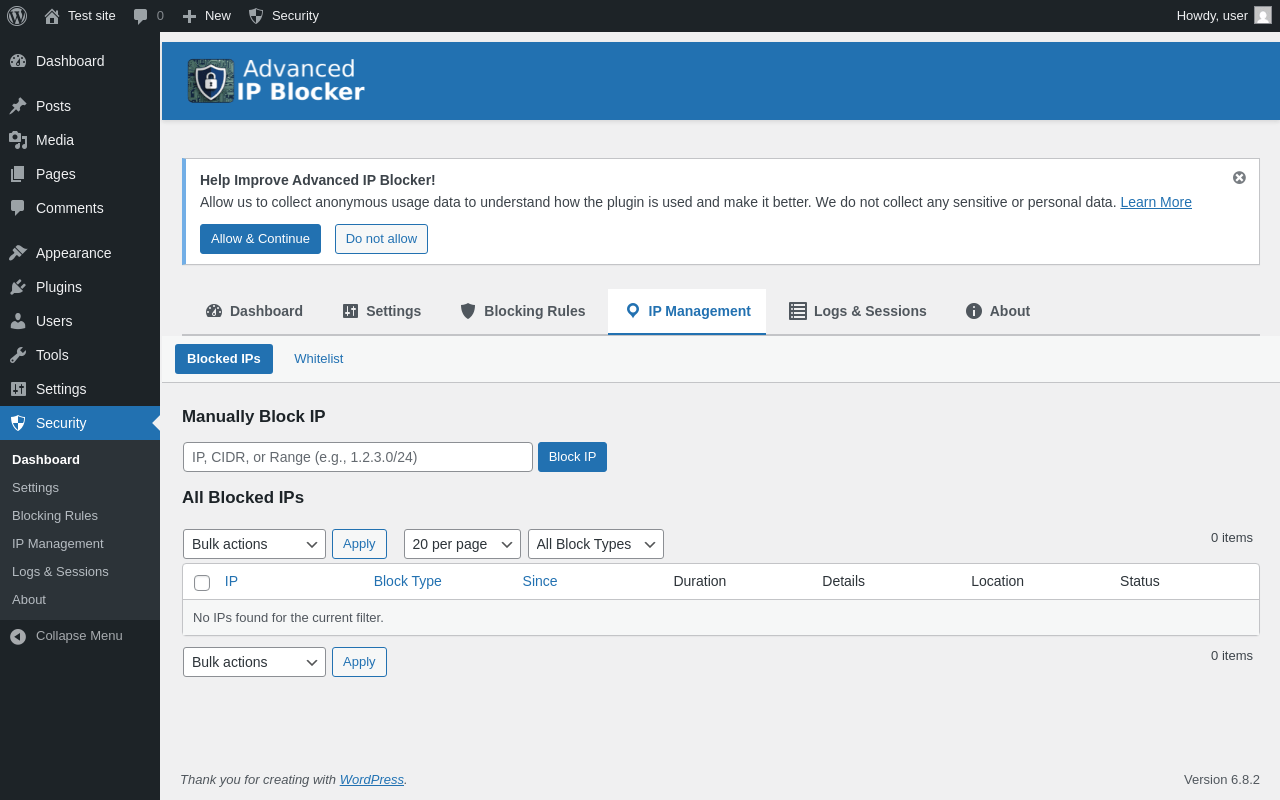Open Dashboard submenu item under Security
This screenshot has width=1280, height=800.
(x=46, y=460)
